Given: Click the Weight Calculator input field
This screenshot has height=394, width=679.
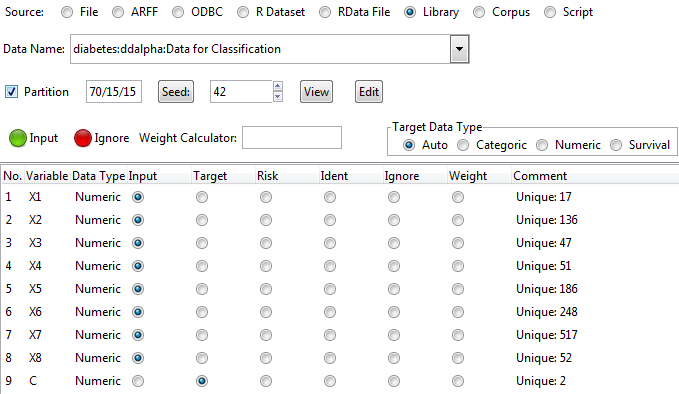Looking at the screenshot, I should (292, 138).
